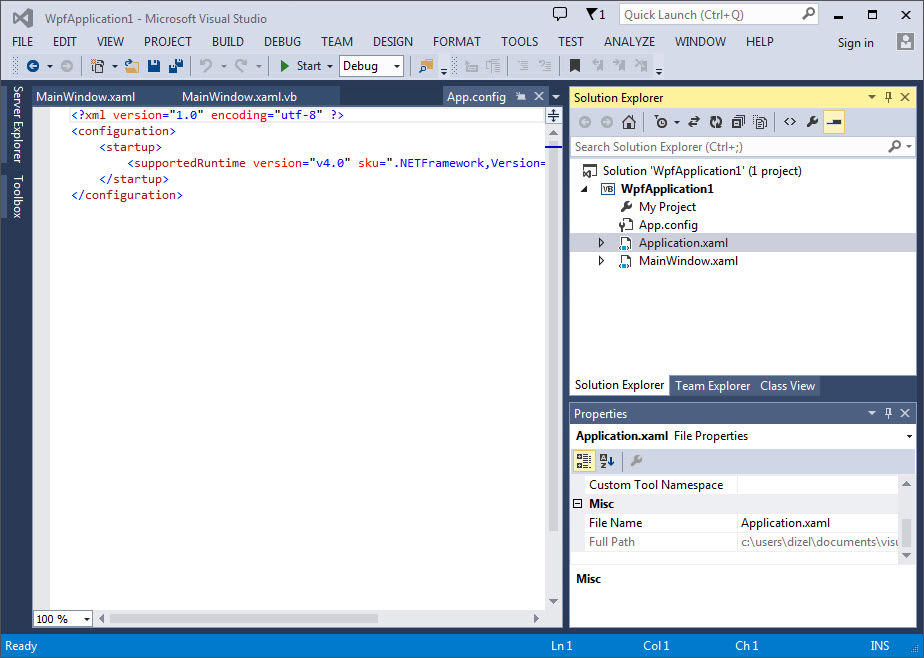Click the Navigate Backward toolbar icon

click(x=32, y=66)
